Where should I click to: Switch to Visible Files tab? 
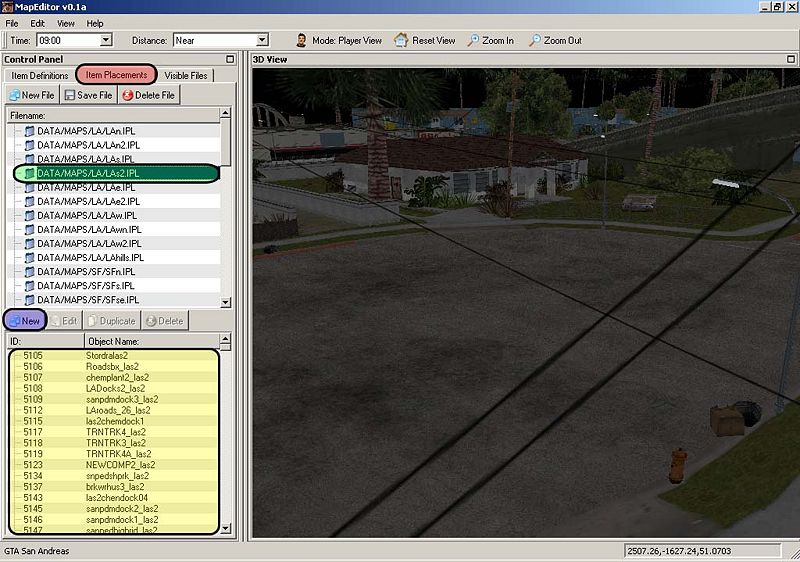[186, 75]
